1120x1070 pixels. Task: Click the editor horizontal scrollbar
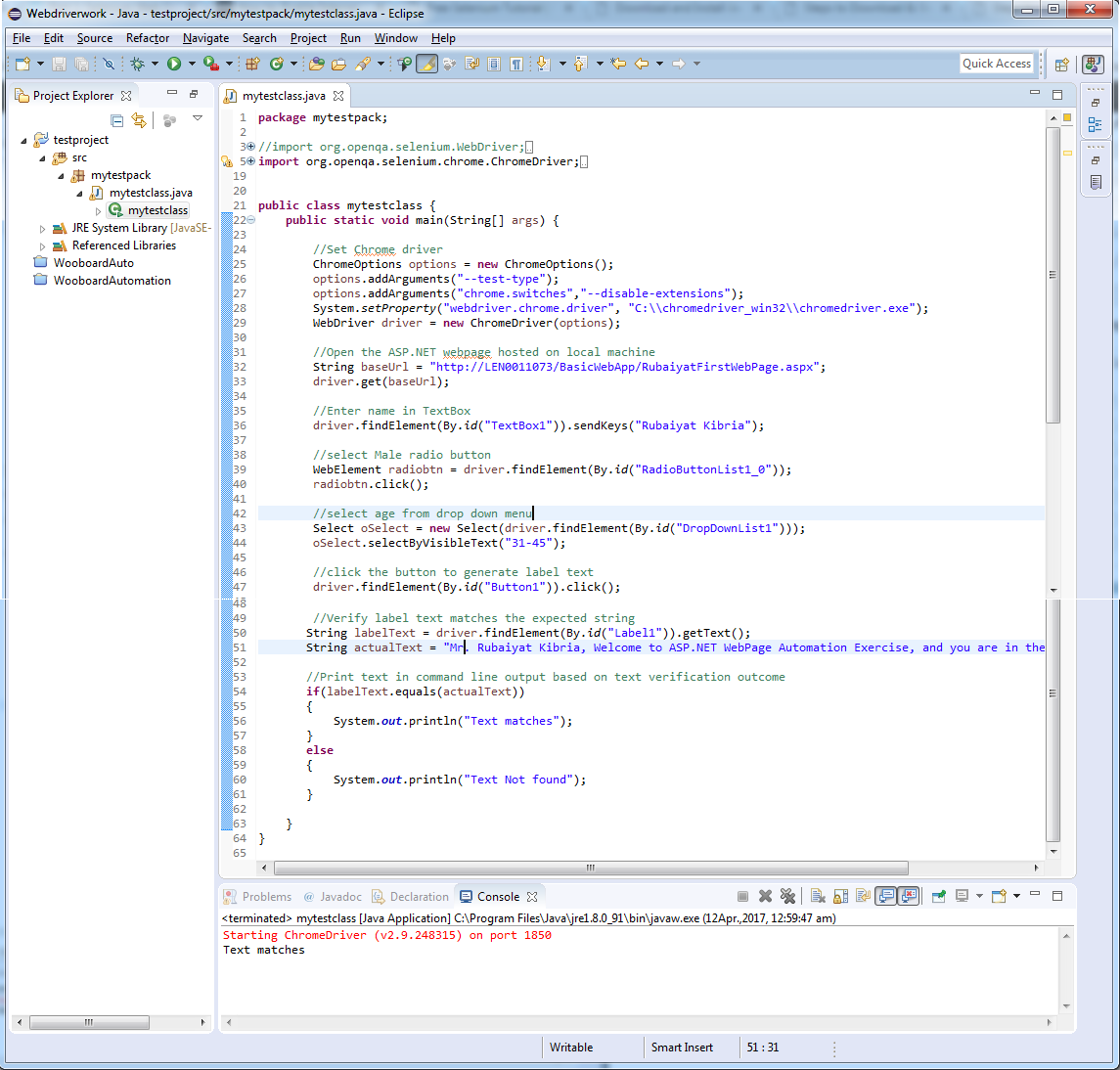point(590,869)
